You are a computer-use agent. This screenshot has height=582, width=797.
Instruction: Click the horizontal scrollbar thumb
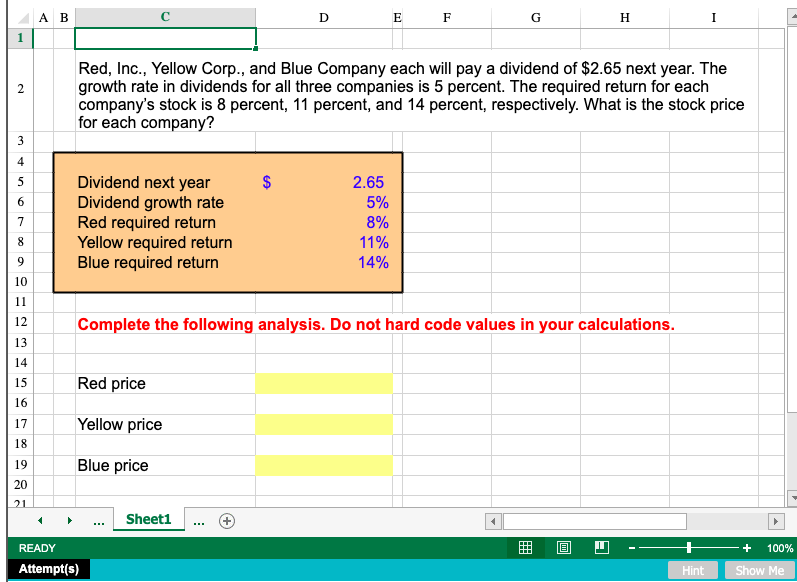[595, 522]
